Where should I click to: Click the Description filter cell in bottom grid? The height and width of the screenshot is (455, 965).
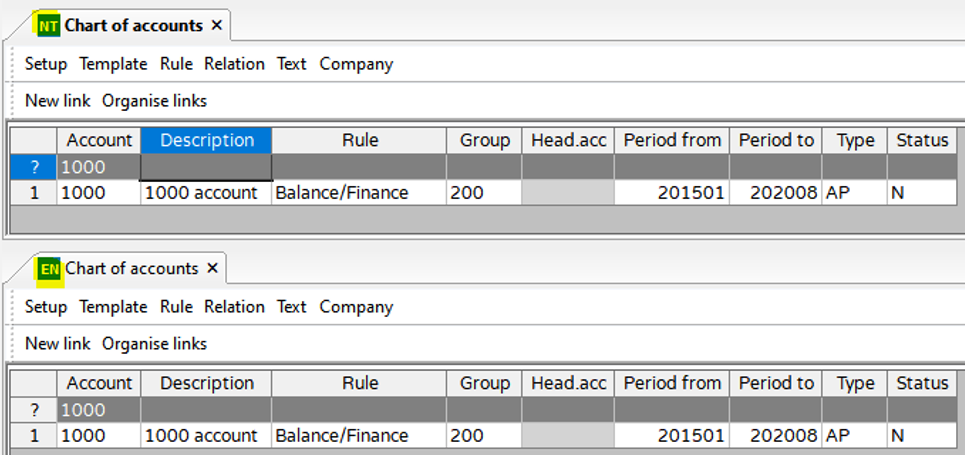coord(206,410)
